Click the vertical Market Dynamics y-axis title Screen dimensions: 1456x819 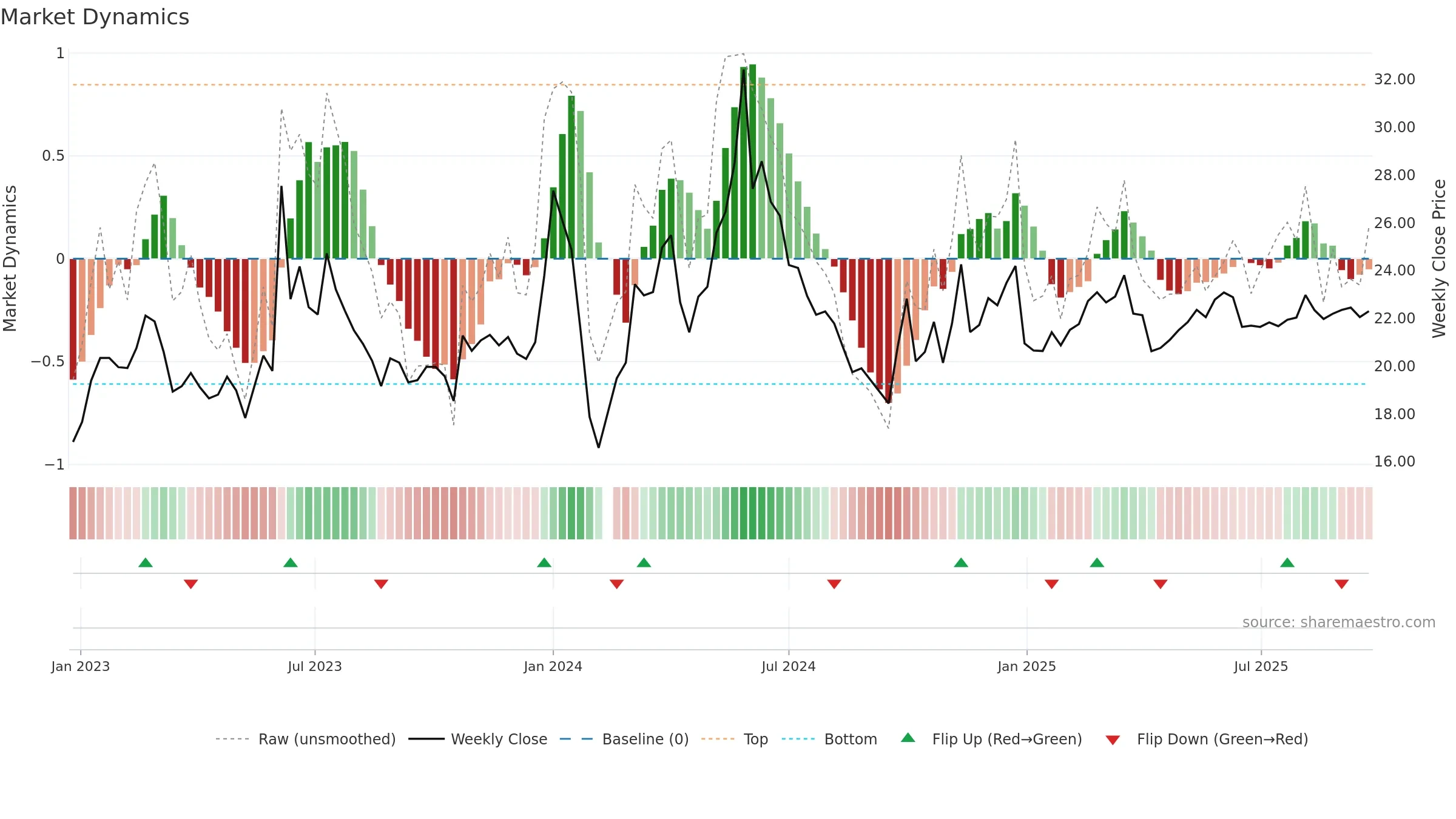coord(10,258)
